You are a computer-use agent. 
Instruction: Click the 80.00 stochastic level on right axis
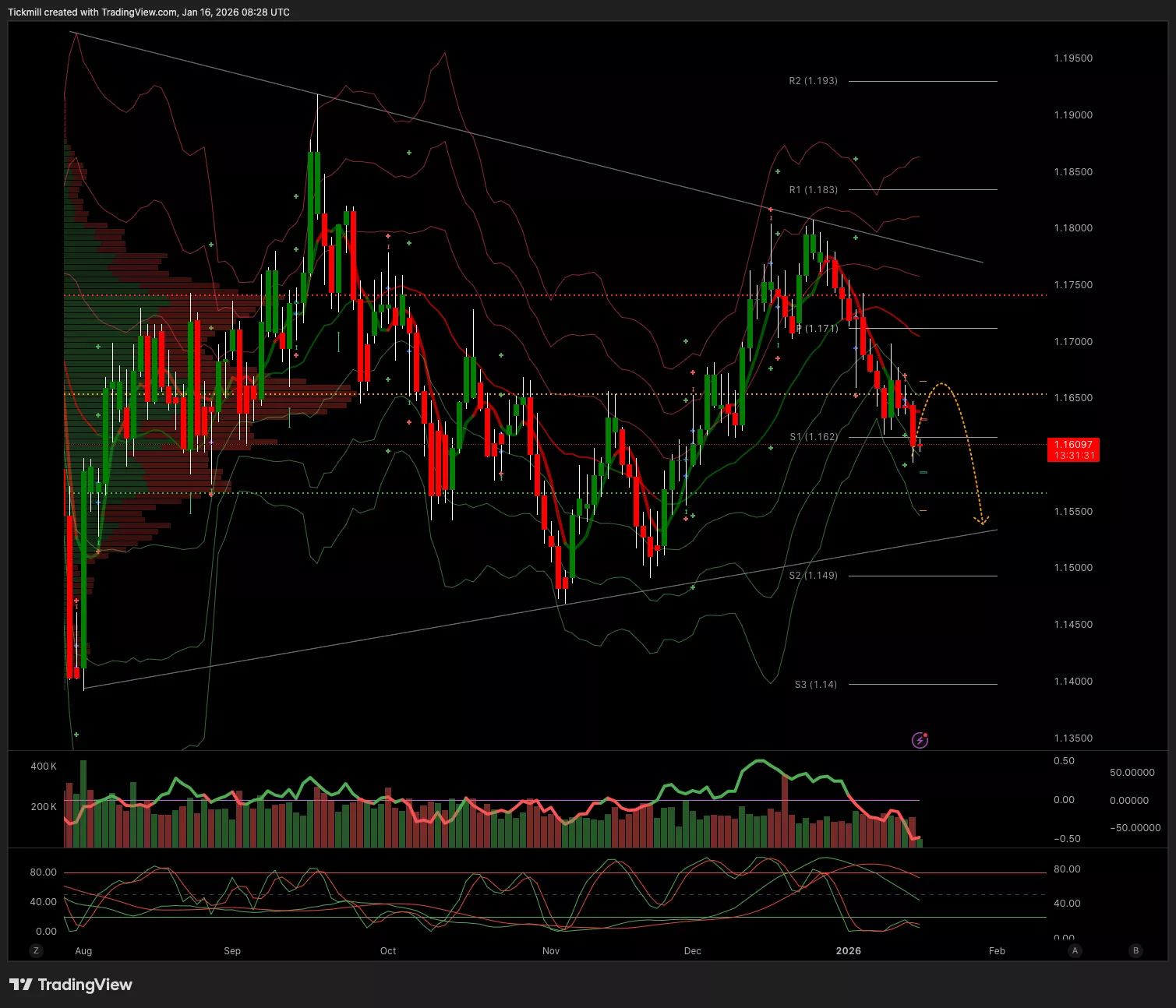(1067, 869)
